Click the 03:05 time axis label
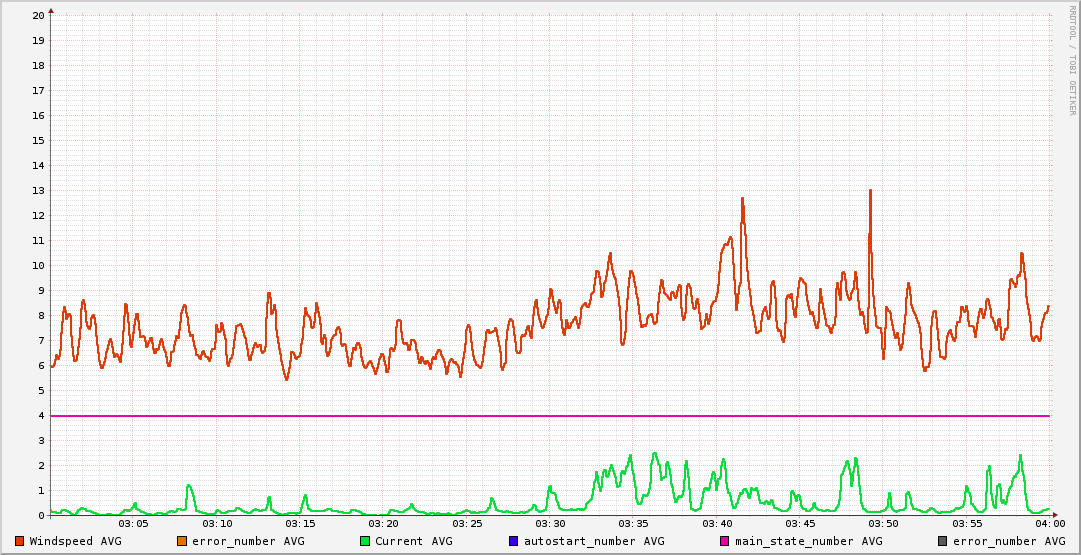 (134, 524)
